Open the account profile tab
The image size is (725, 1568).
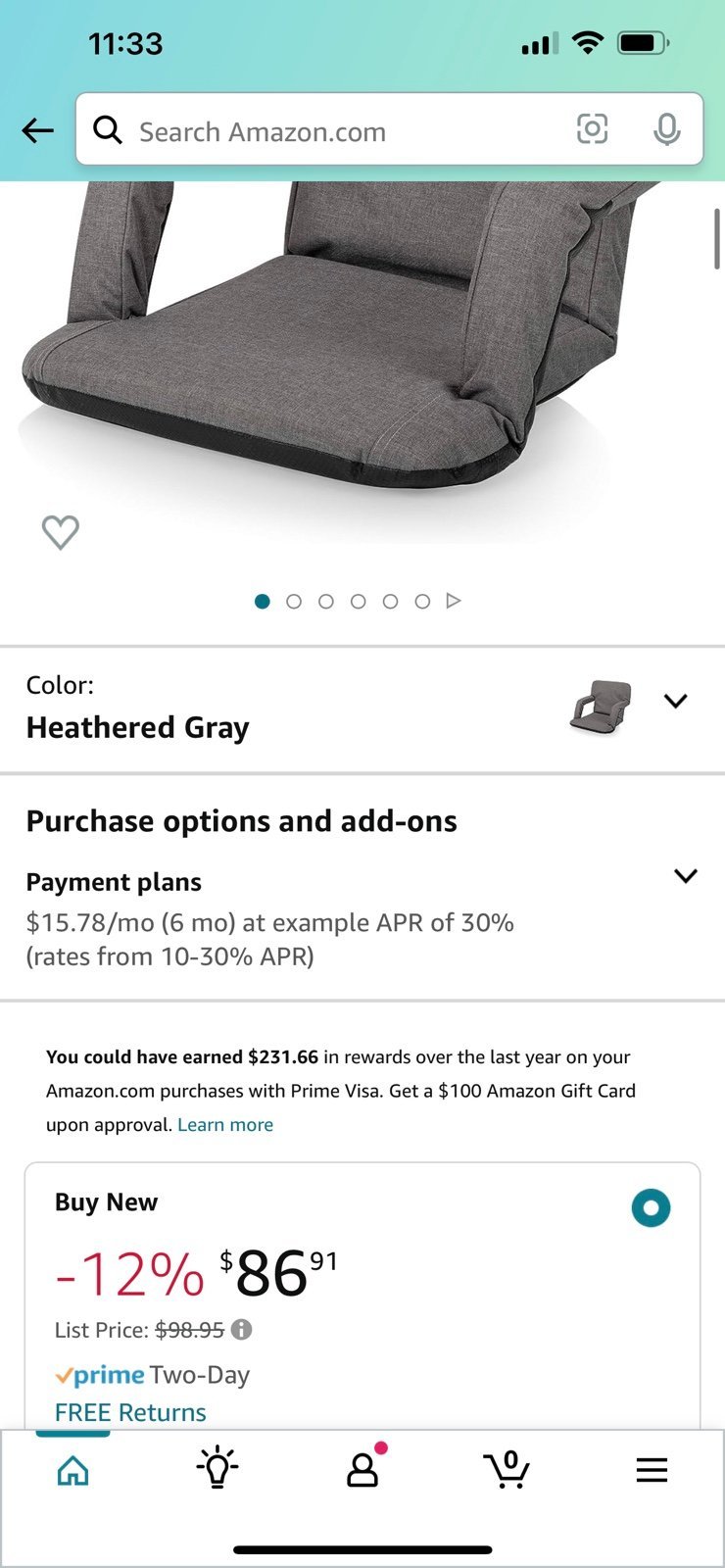click(x=362, y=1468)
